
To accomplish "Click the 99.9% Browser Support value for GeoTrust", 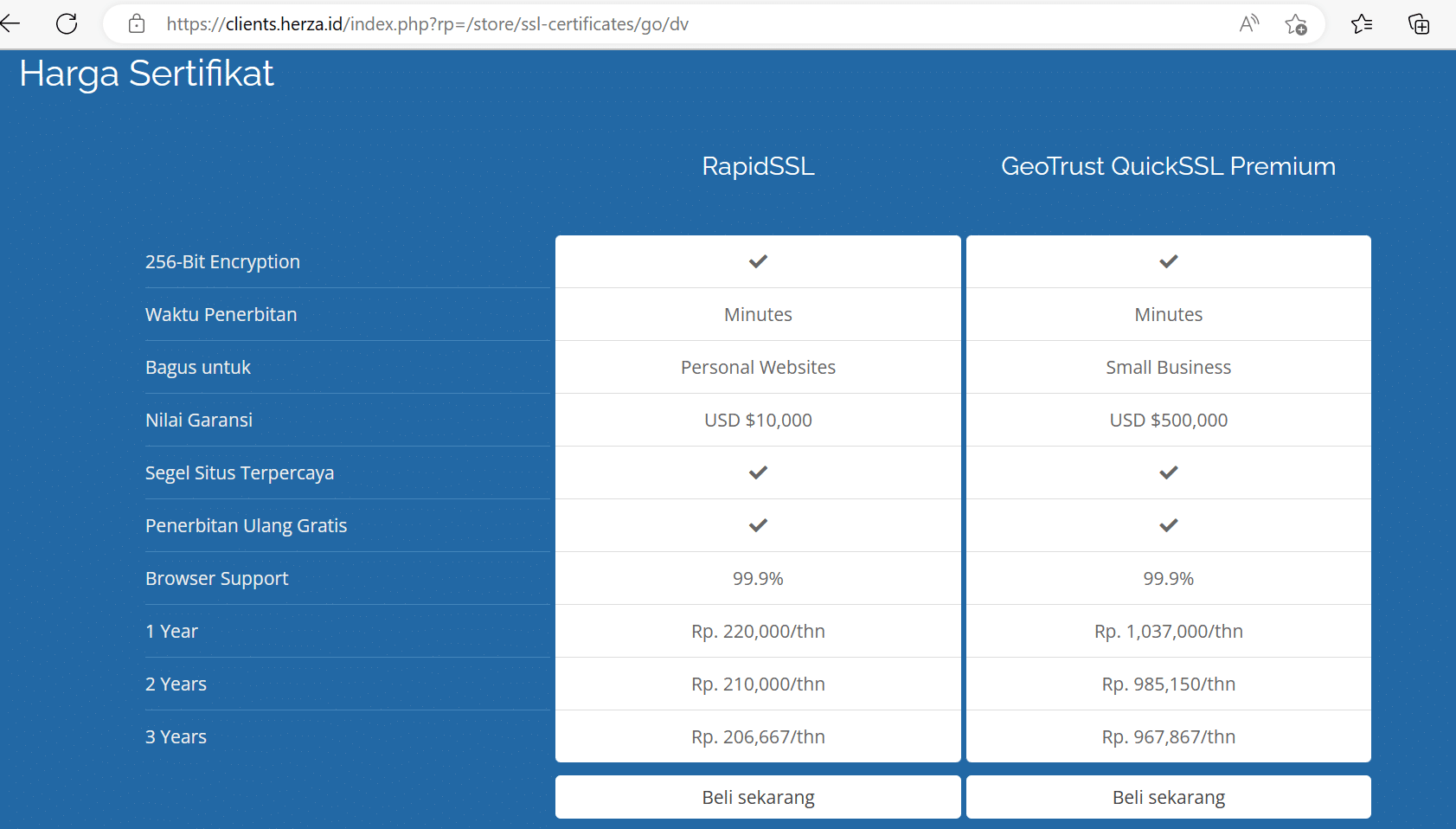I will tap(1168, 578).
